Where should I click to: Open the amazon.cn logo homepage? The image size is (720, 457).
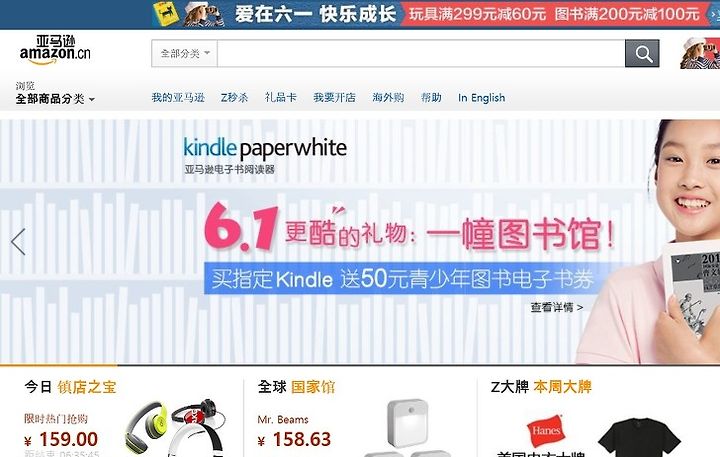(55, 50)
